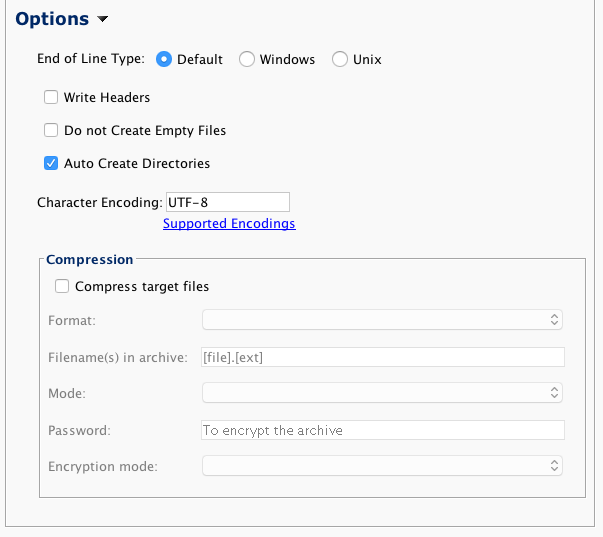
Task: Collapse the Options section arrow
Action: point(104,20)
